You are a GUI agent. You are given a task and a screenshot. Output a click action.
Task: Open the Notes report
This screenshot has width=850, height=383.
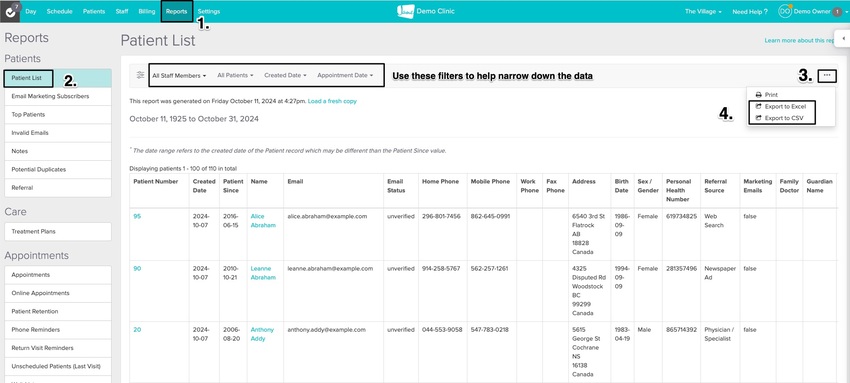pyautogui.click(x=57, y=151)
